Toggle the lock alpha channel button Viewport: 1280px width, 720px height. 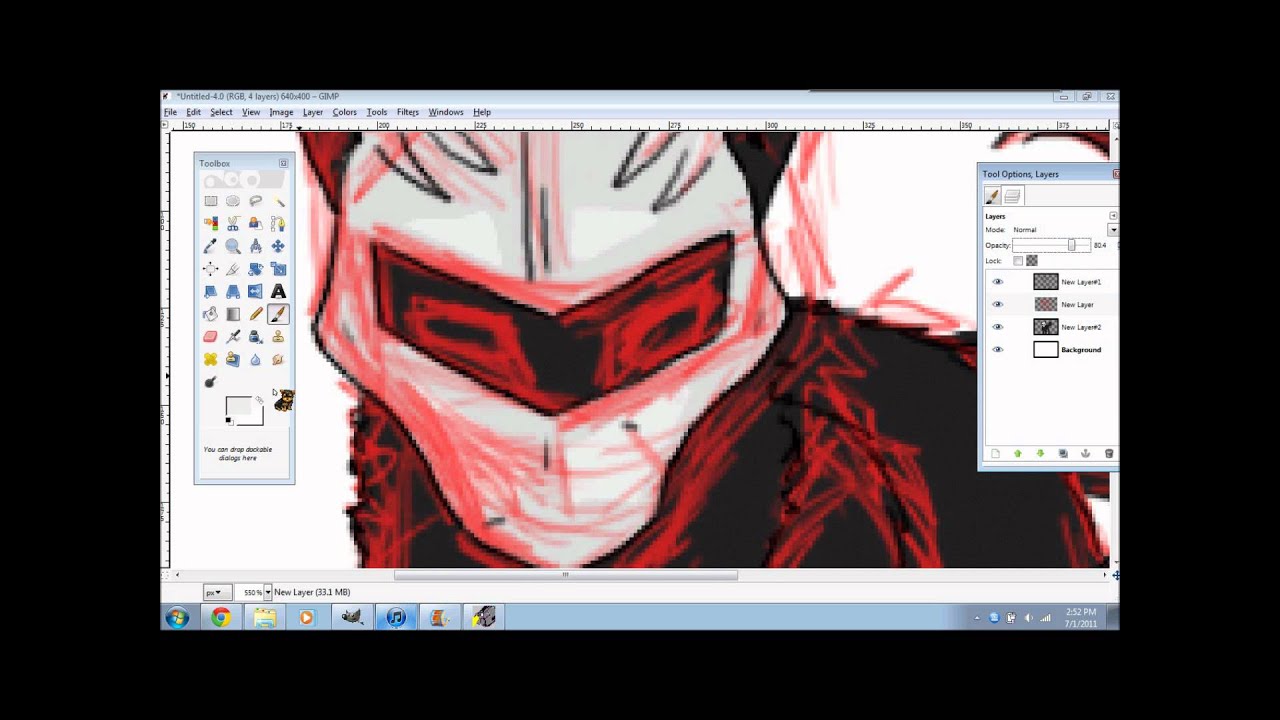[1032, 261]
